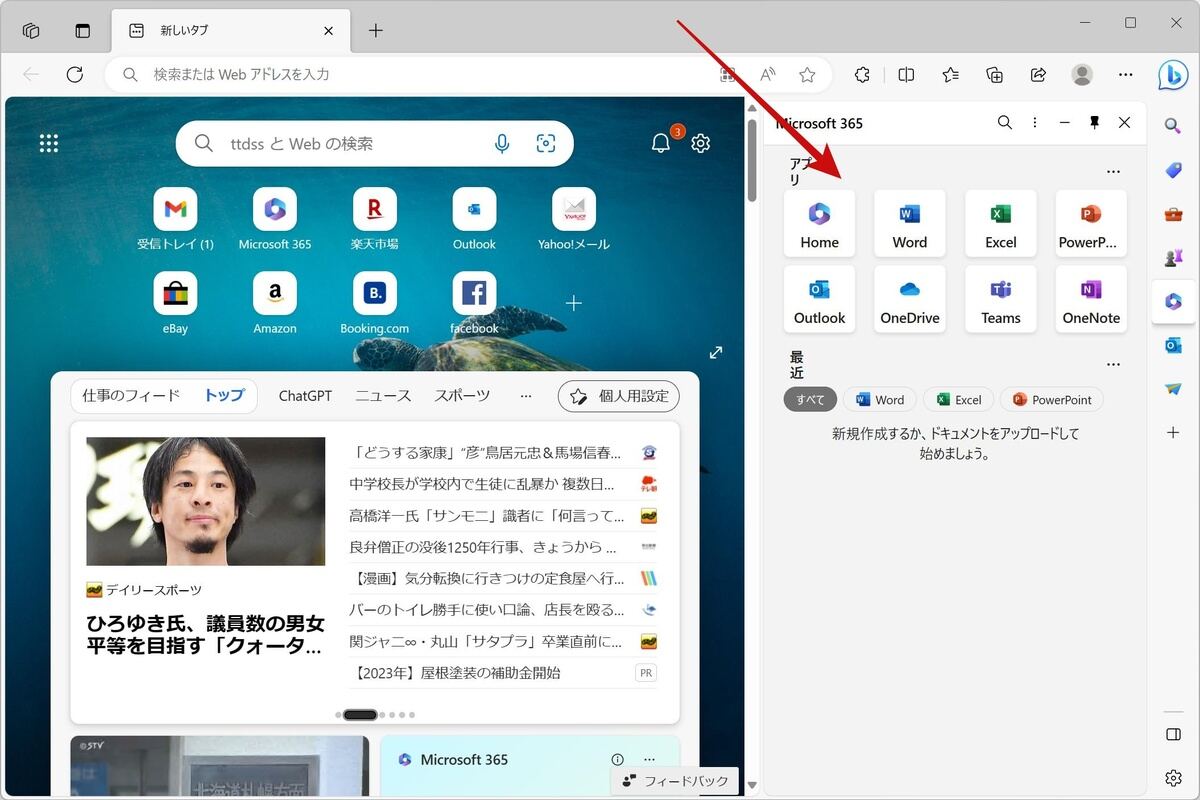Open a new browser tab
This screenshot has height=800, width=1200.
click(376, 30)
